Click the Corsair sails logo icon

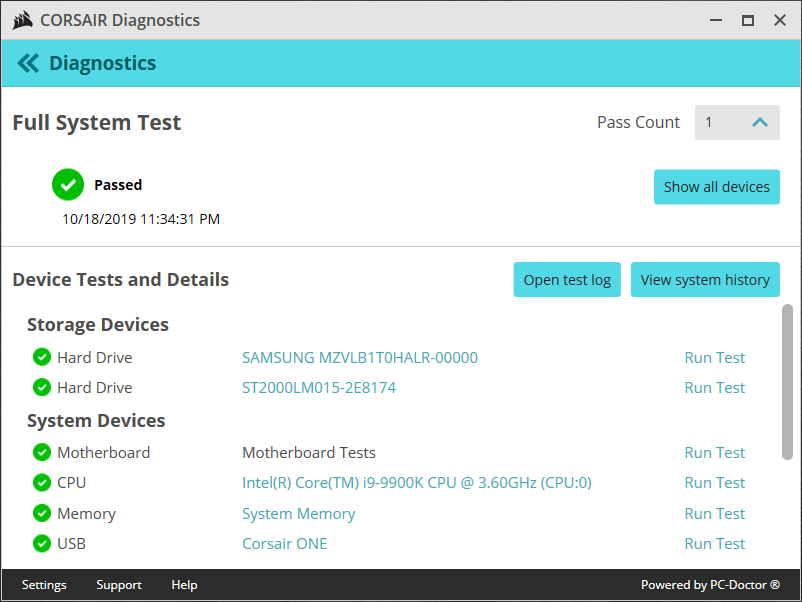point(23,20)
